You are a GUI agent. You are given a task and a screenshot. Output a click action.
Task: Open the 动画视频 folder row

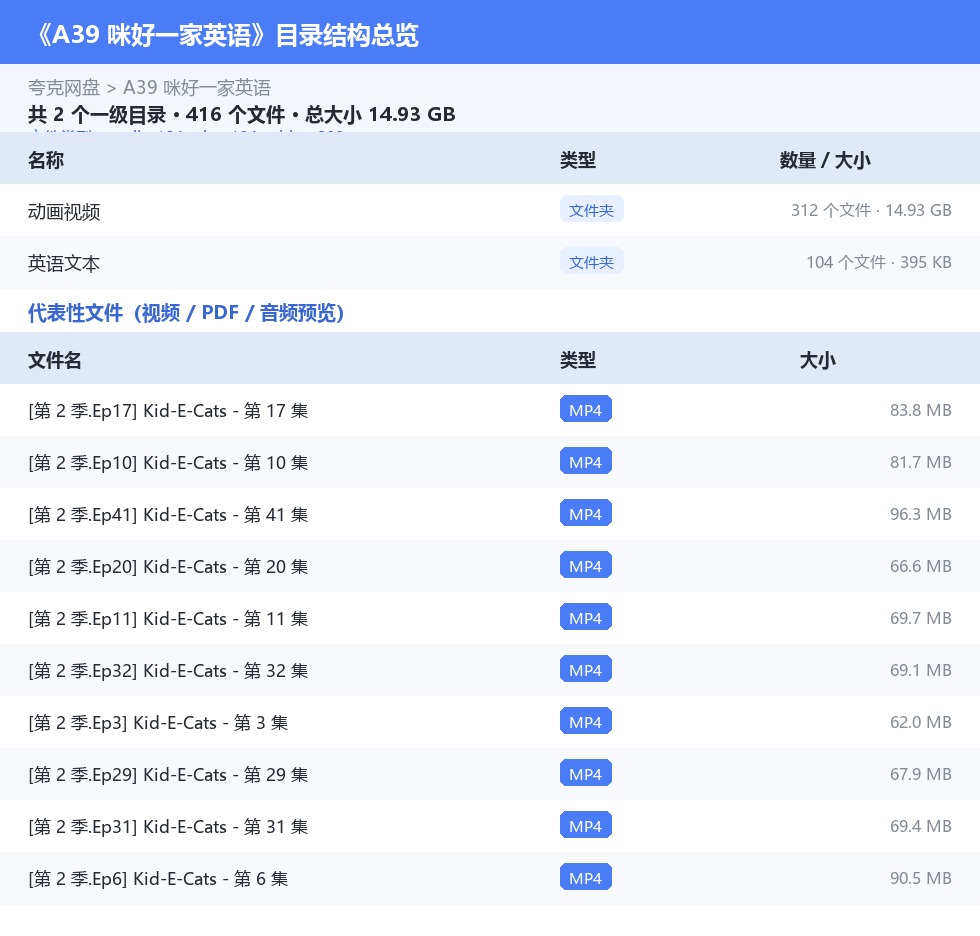(490, 211)
